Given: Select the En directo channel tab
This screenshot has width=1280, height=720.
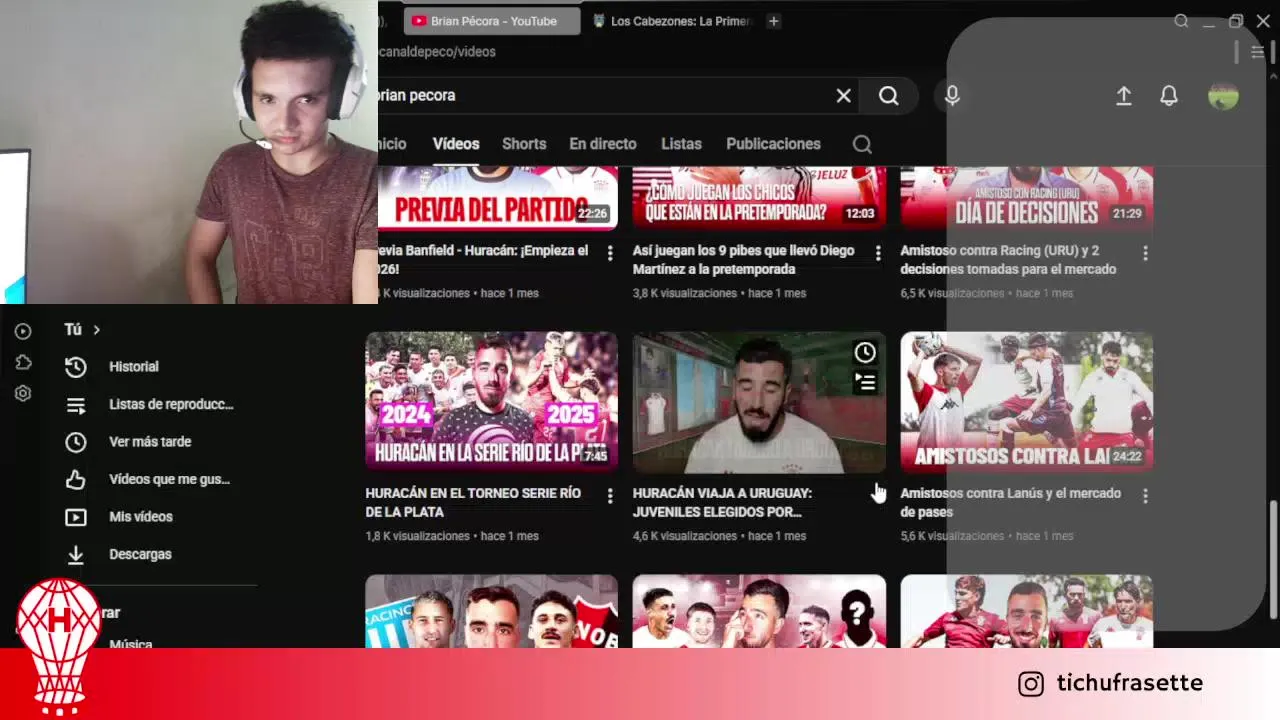Looking at the screenshot, I should click(x=603, y=144).
